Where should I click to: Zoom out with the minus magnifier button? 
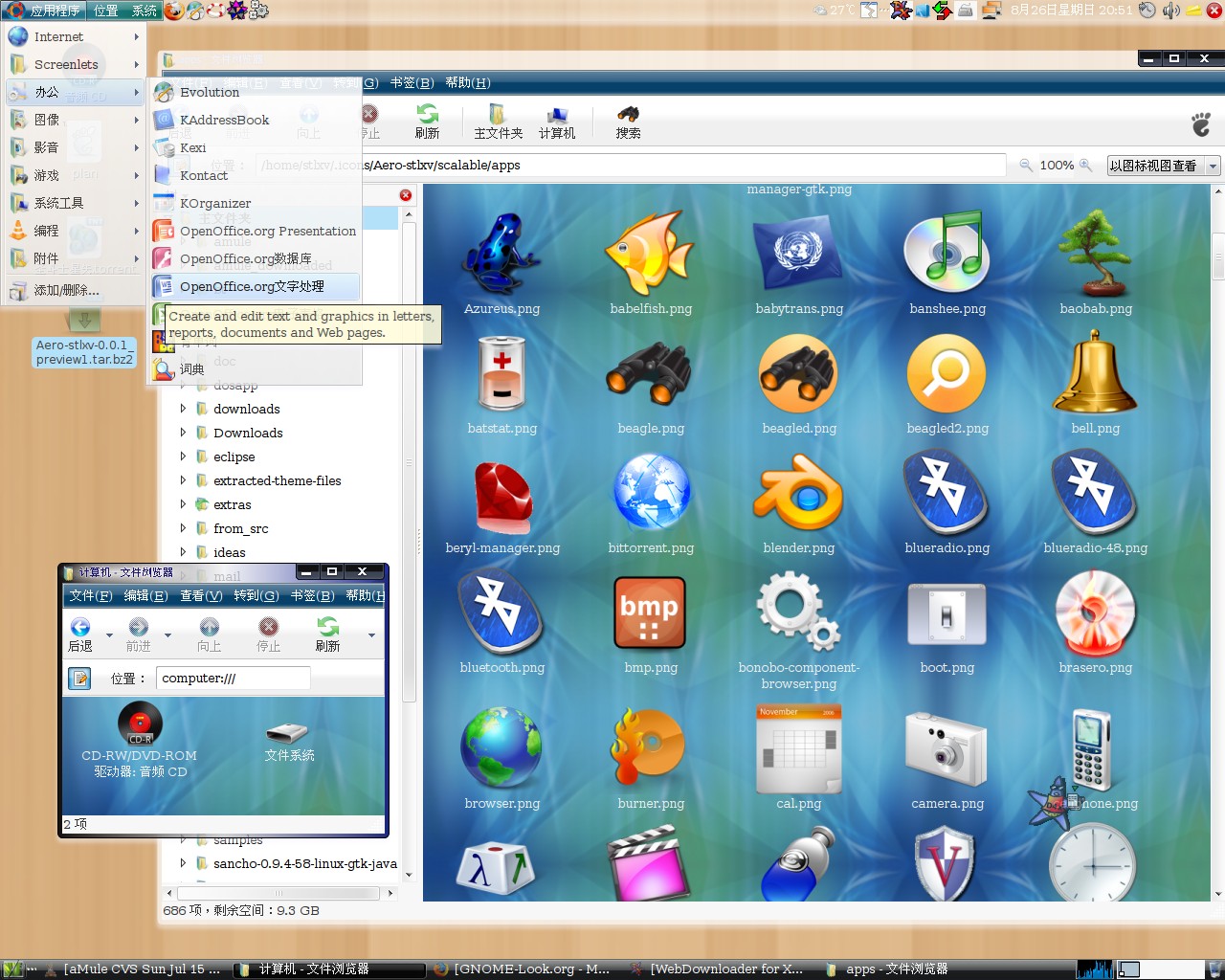(1026, 165)
